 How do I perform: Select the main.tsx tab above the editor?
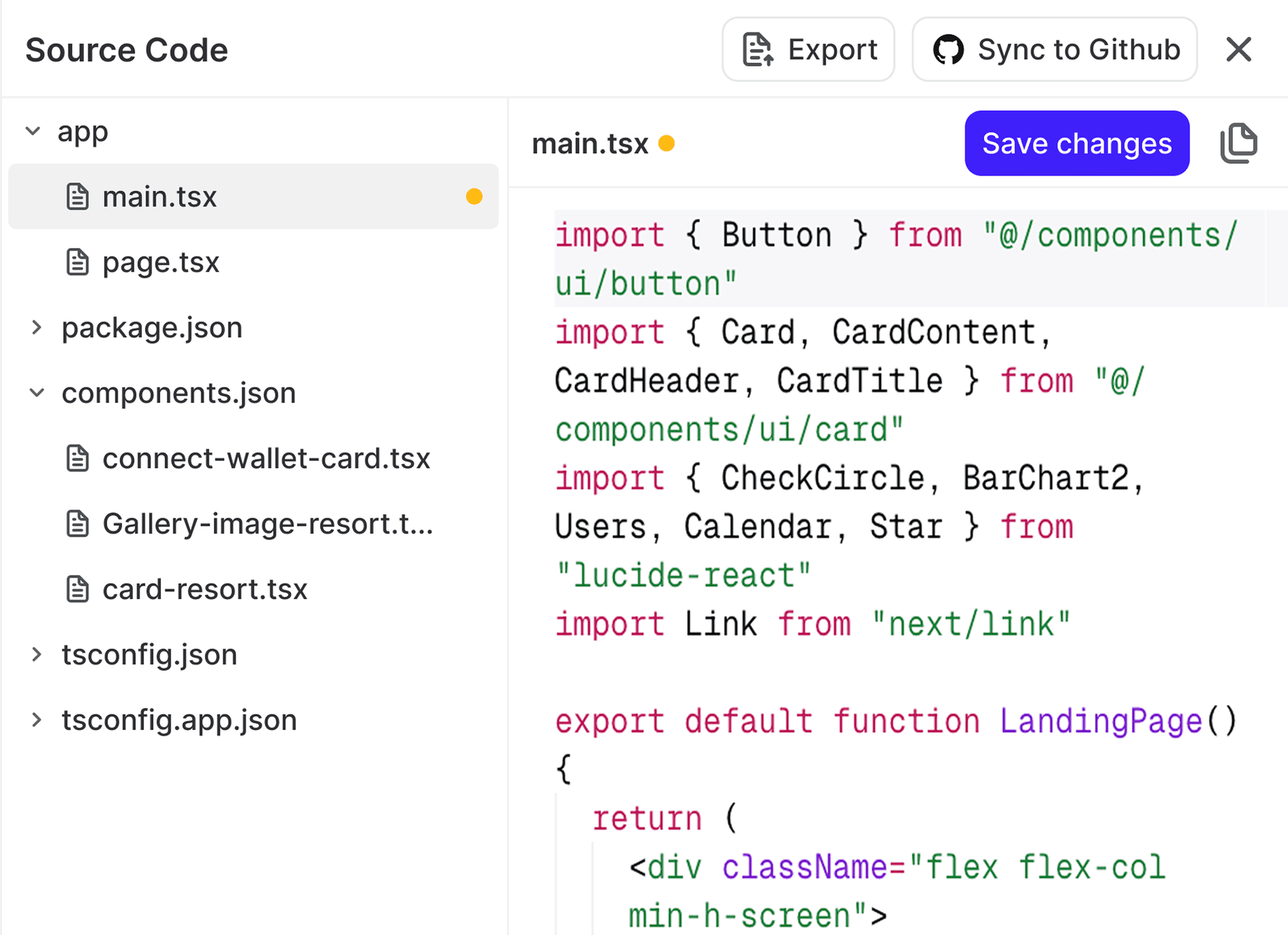[590, 144]
